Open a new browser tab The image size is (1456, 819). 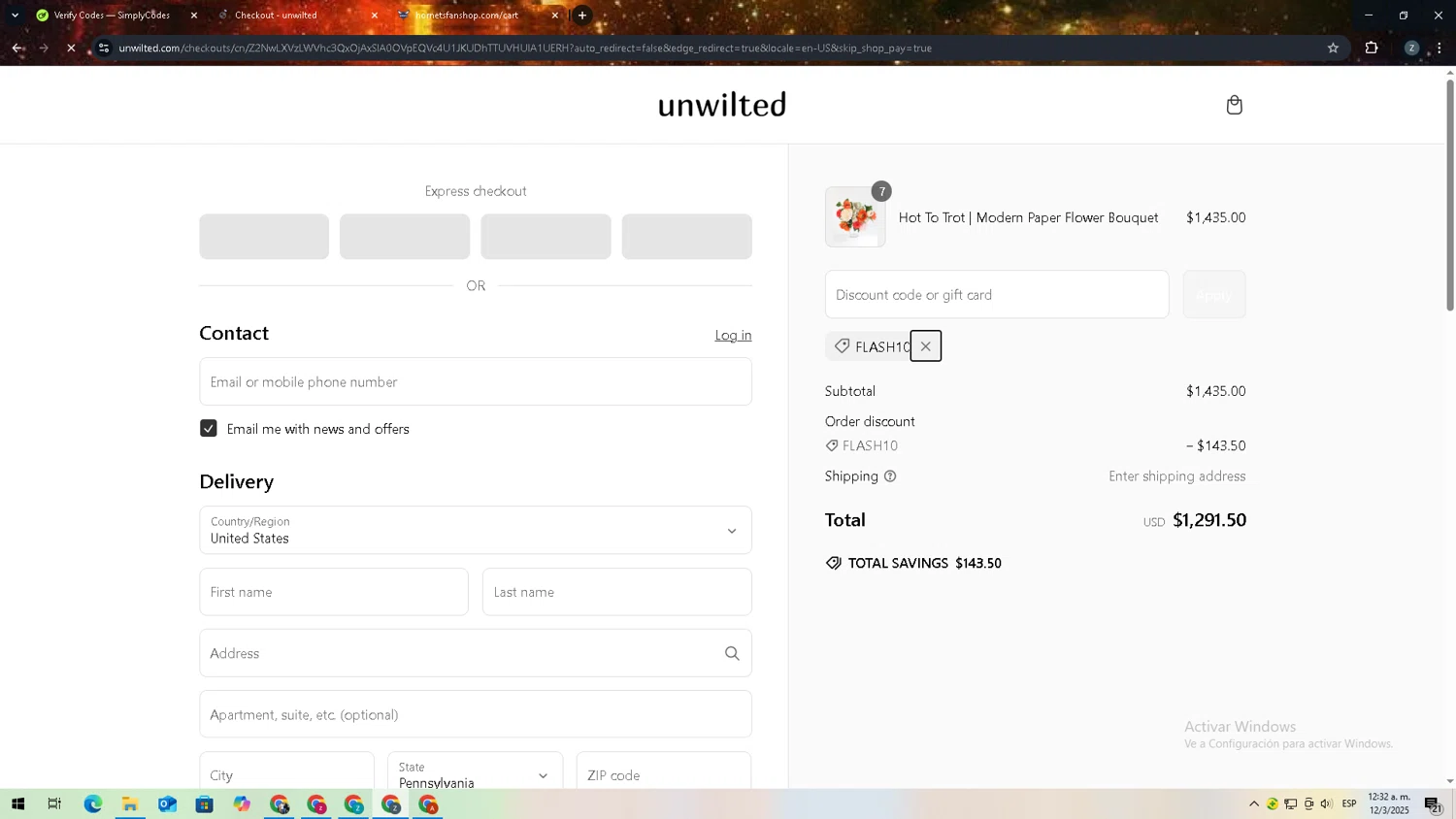582,16
